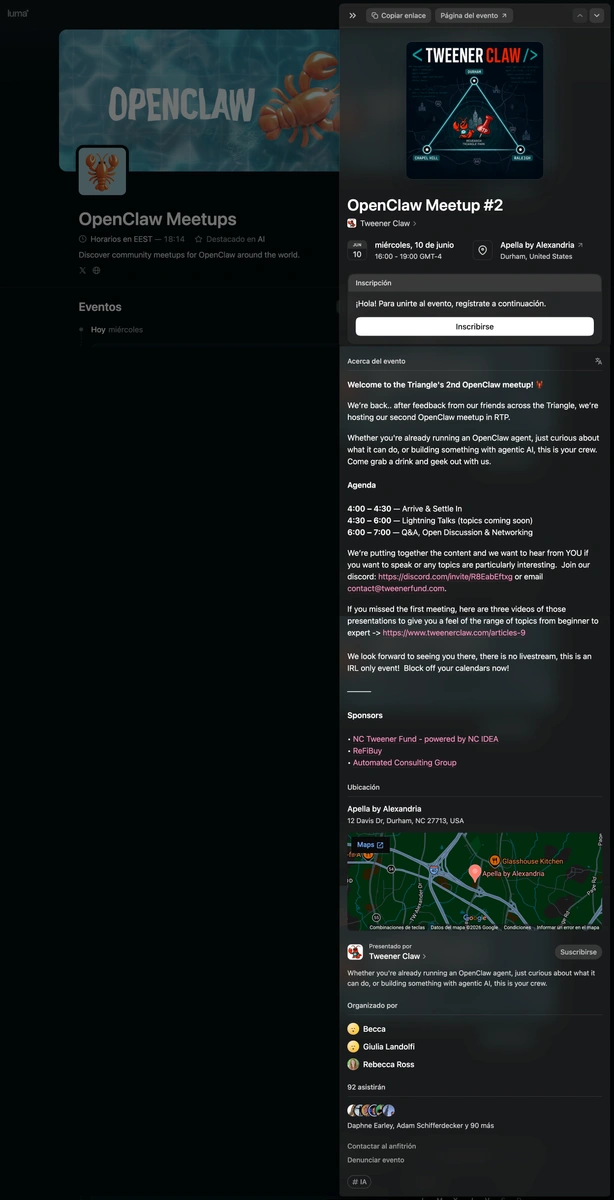Click the Copiar enlace button
This screenshot has width=614, height=1200.
[398, 16]
